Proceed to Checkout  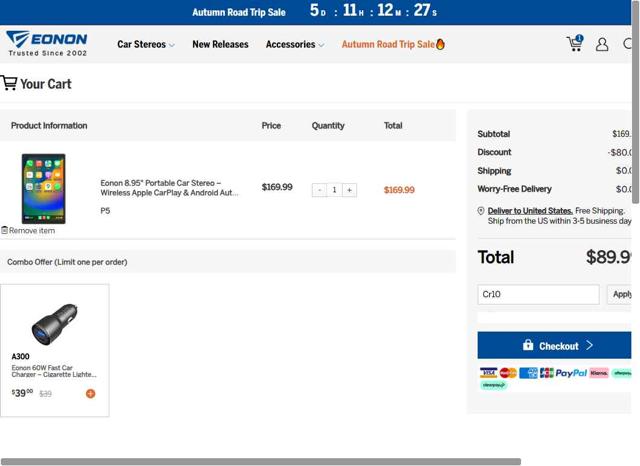(x=555, y=345)
